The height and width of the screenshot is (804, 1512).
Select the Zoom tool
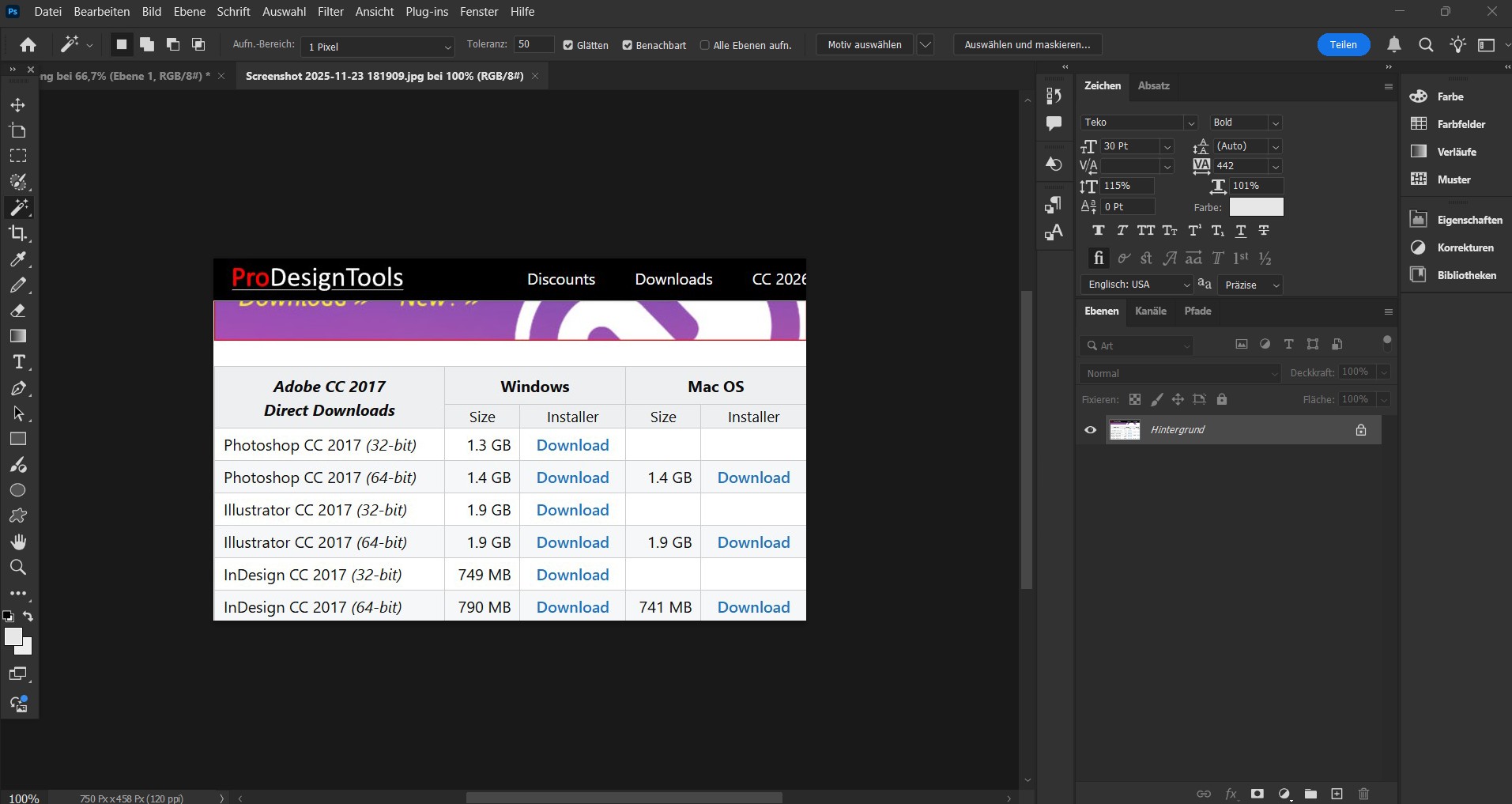(x=17, y=567)
